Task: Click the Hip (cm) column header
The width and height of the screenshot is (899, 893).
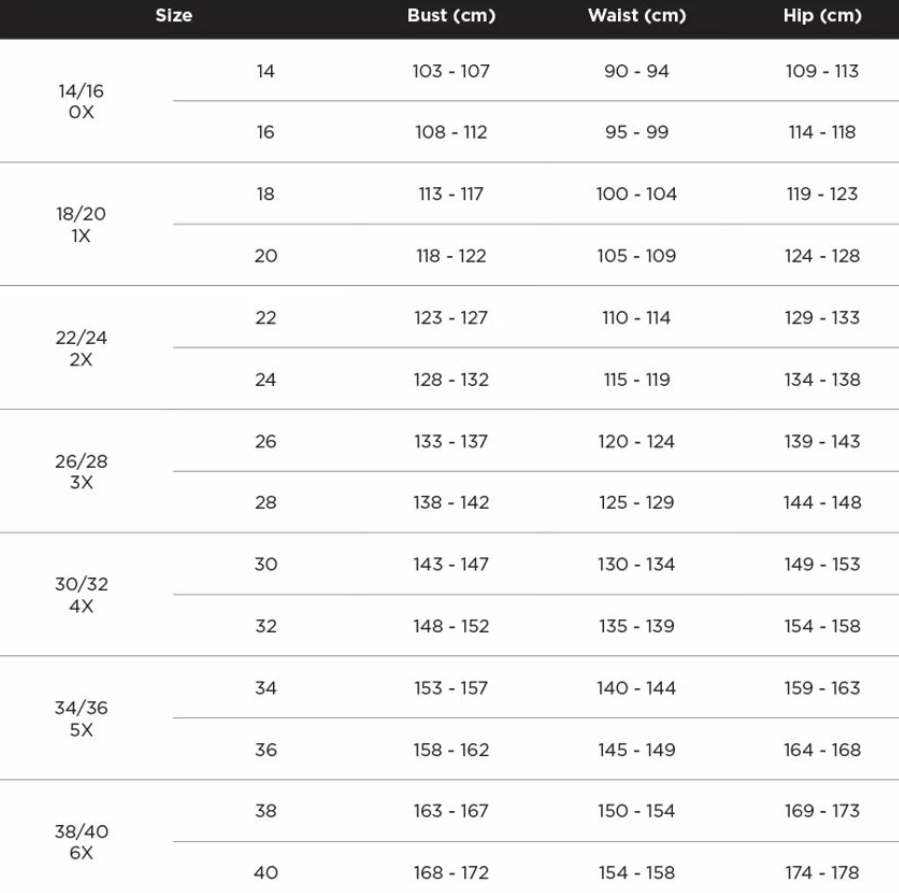Action: point(822,16)
